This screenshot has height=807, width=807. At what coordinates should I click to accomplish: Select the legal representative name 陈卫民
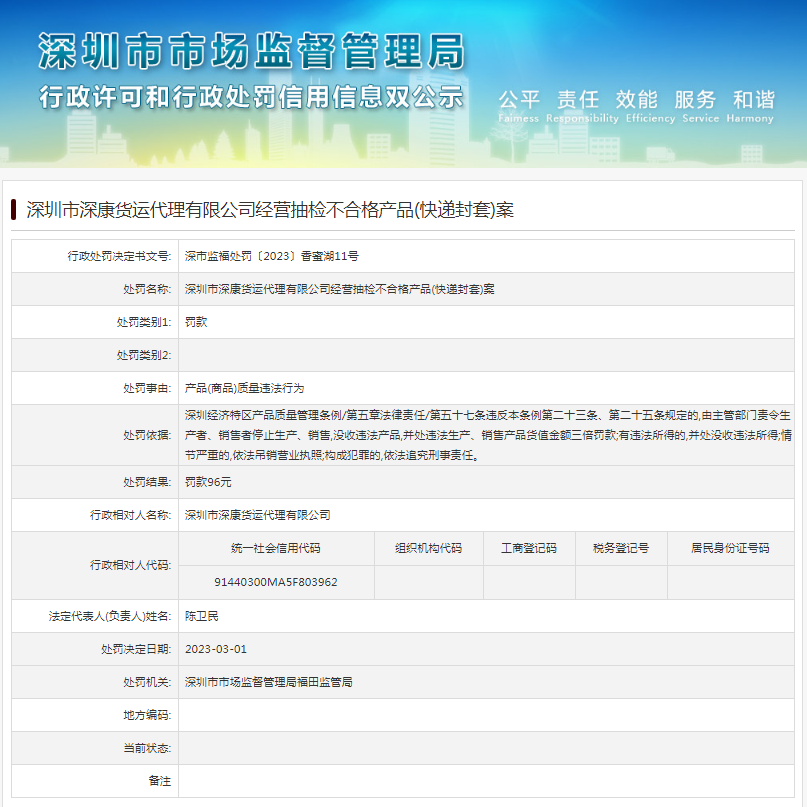(x=202, y=616)
